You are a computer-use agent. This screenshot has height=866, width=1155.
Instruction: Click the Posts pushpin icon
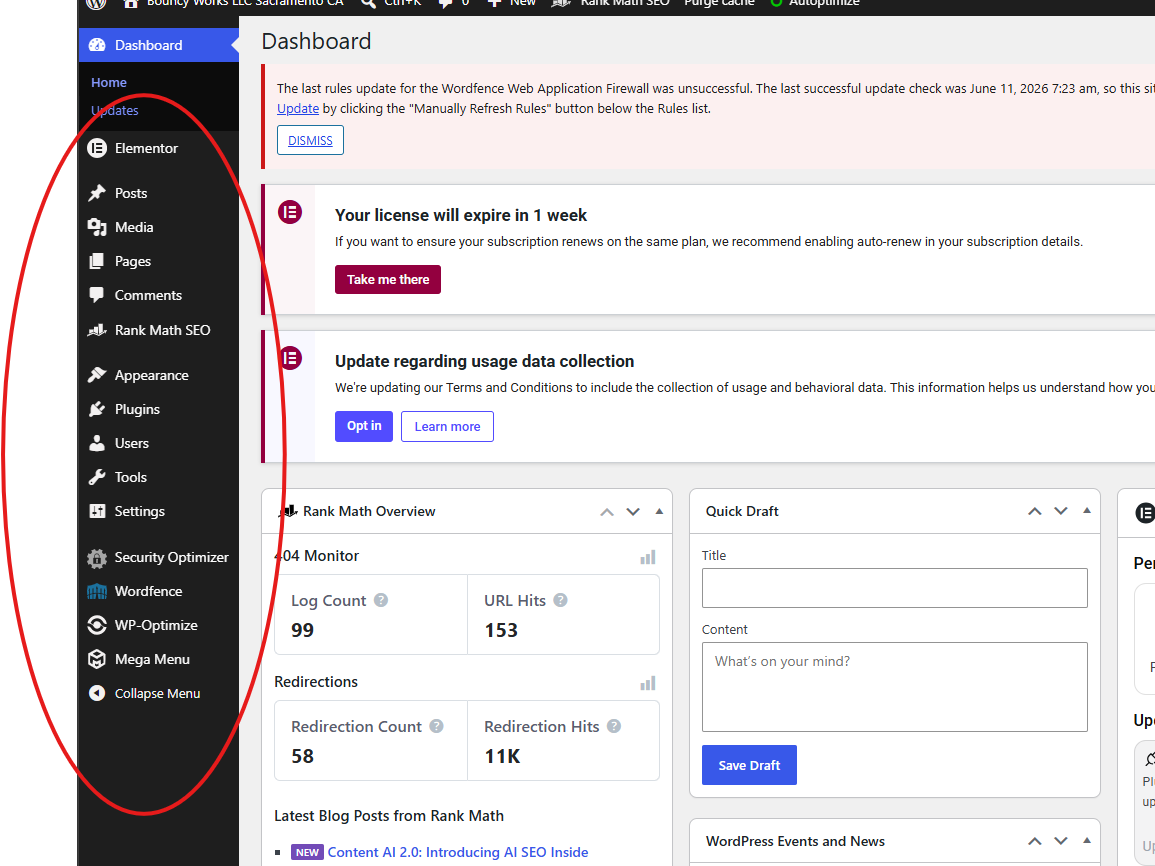[x=97, y=193]
